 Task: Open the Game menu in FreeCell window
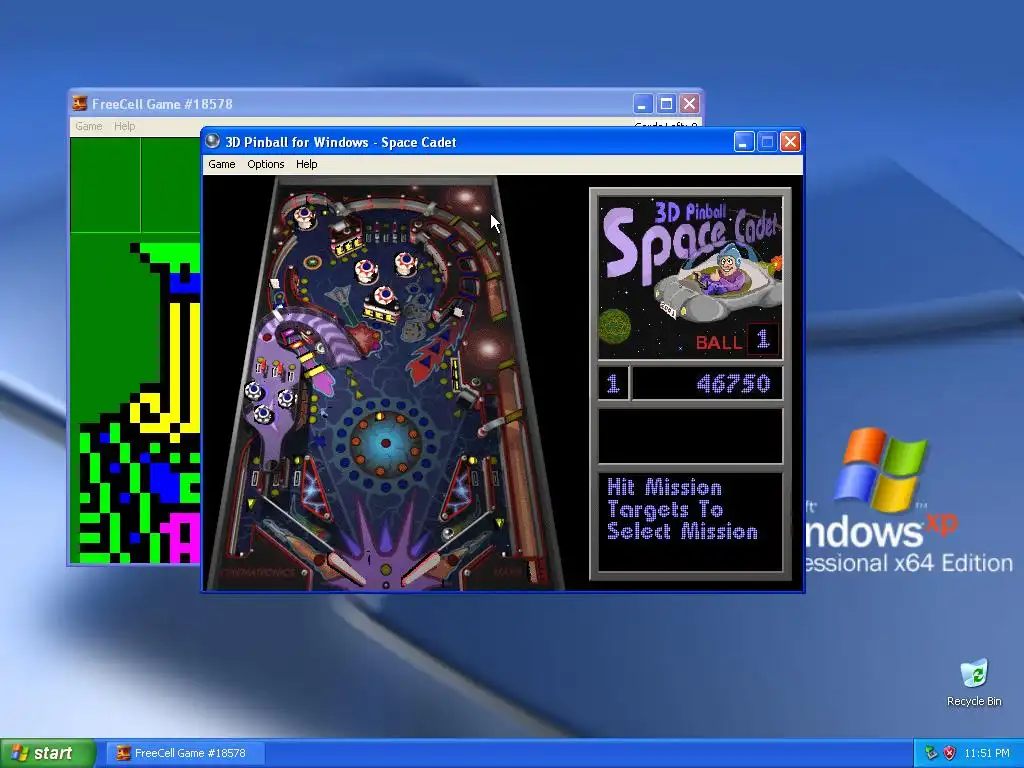point(88,126)
